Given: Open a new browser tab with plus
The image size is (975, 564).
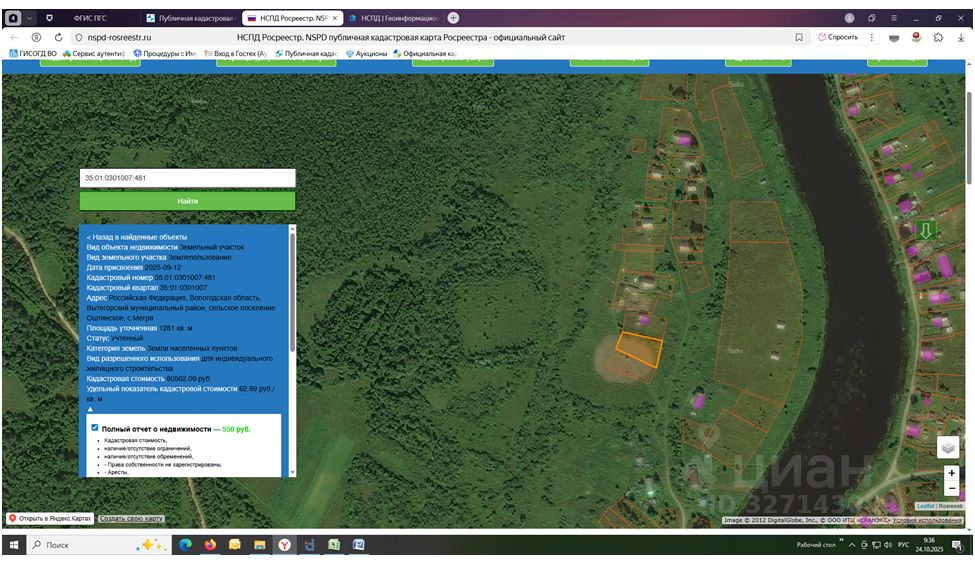Looking at the screenshot, I should click(x=453, y=17).
